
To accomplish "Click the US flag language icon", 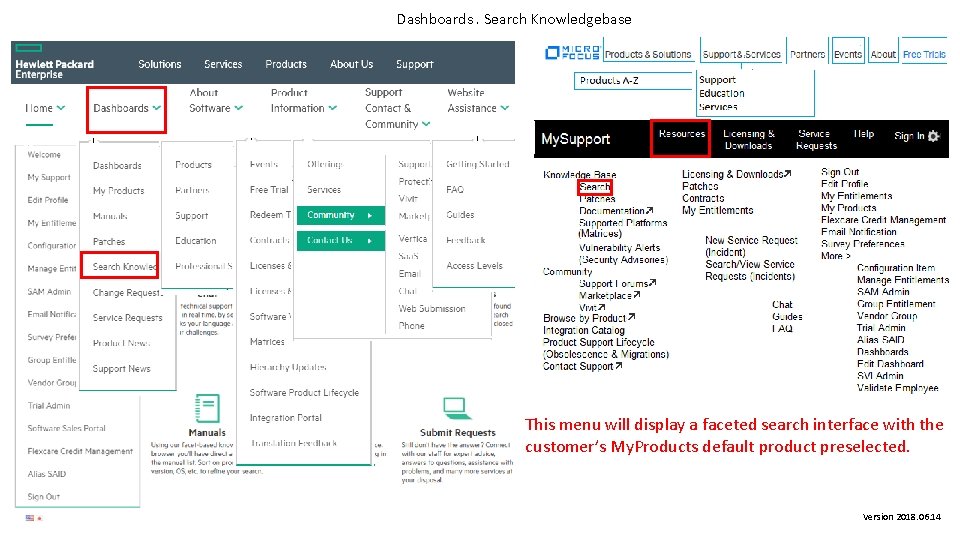I will tap(30, 518).
